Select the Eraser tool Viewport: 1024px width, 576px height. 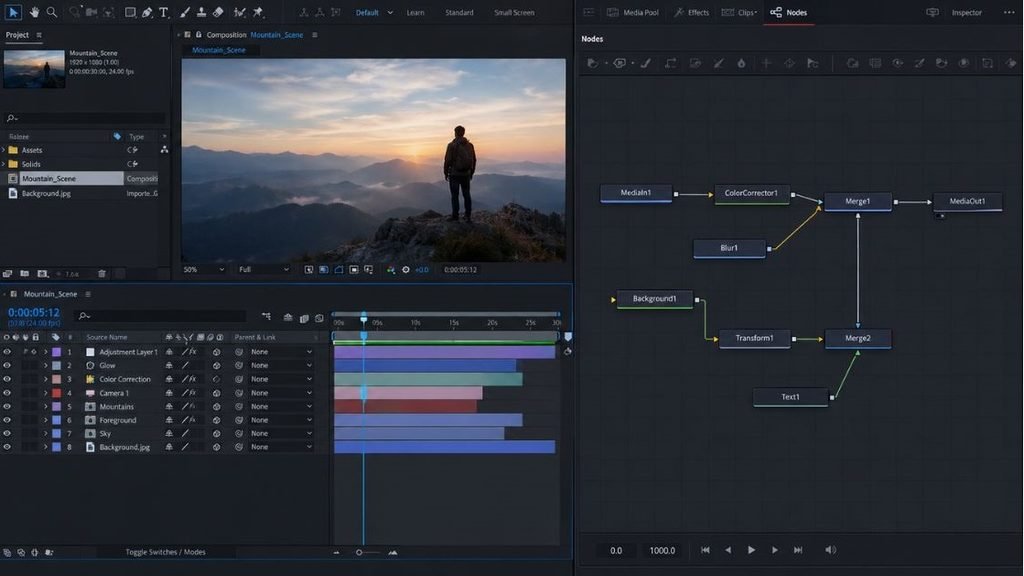point(218,12)
